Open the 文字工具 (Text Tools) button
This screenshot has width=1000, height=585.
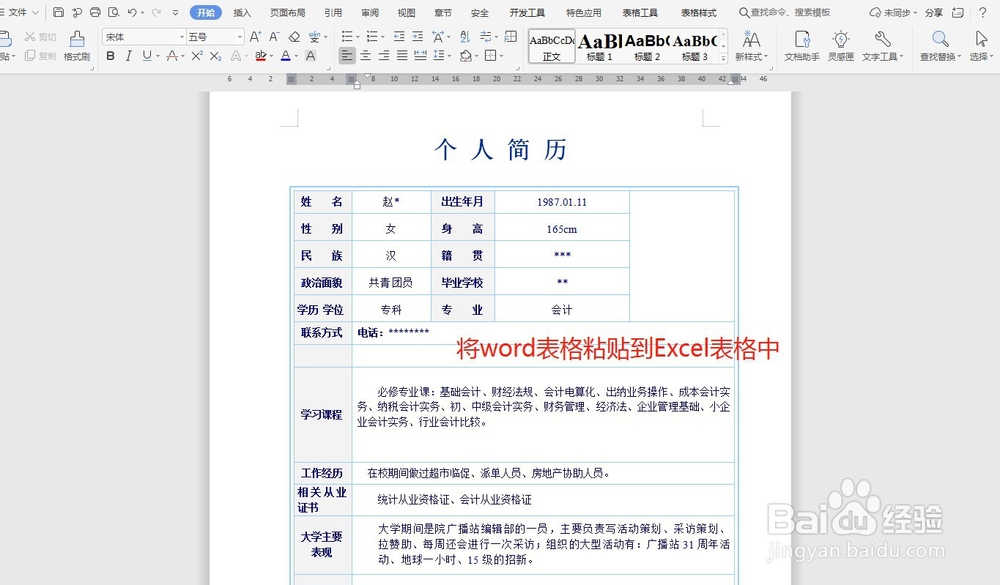click(x=883, y=46)
